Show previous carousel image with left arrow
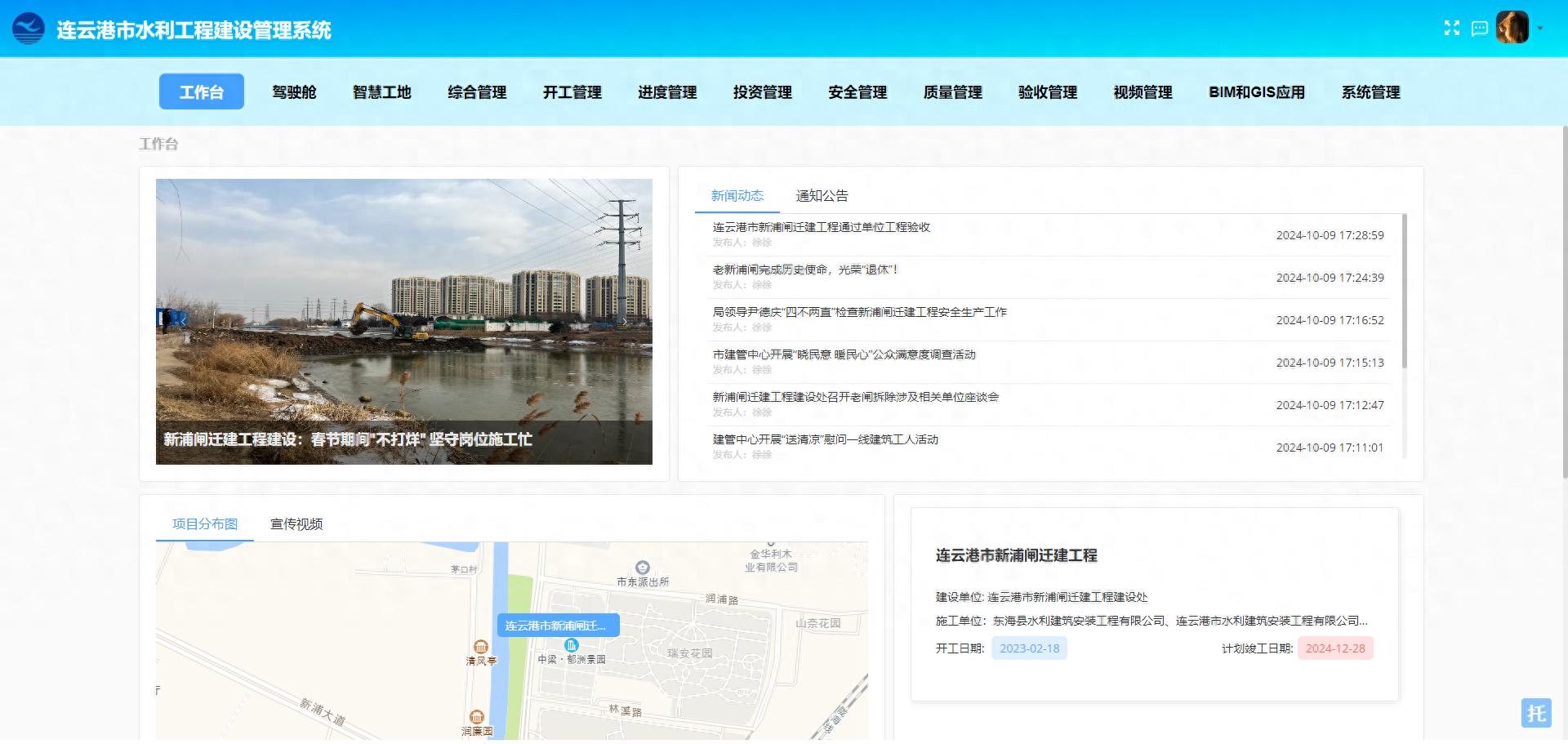 click(x=183, y=321)
